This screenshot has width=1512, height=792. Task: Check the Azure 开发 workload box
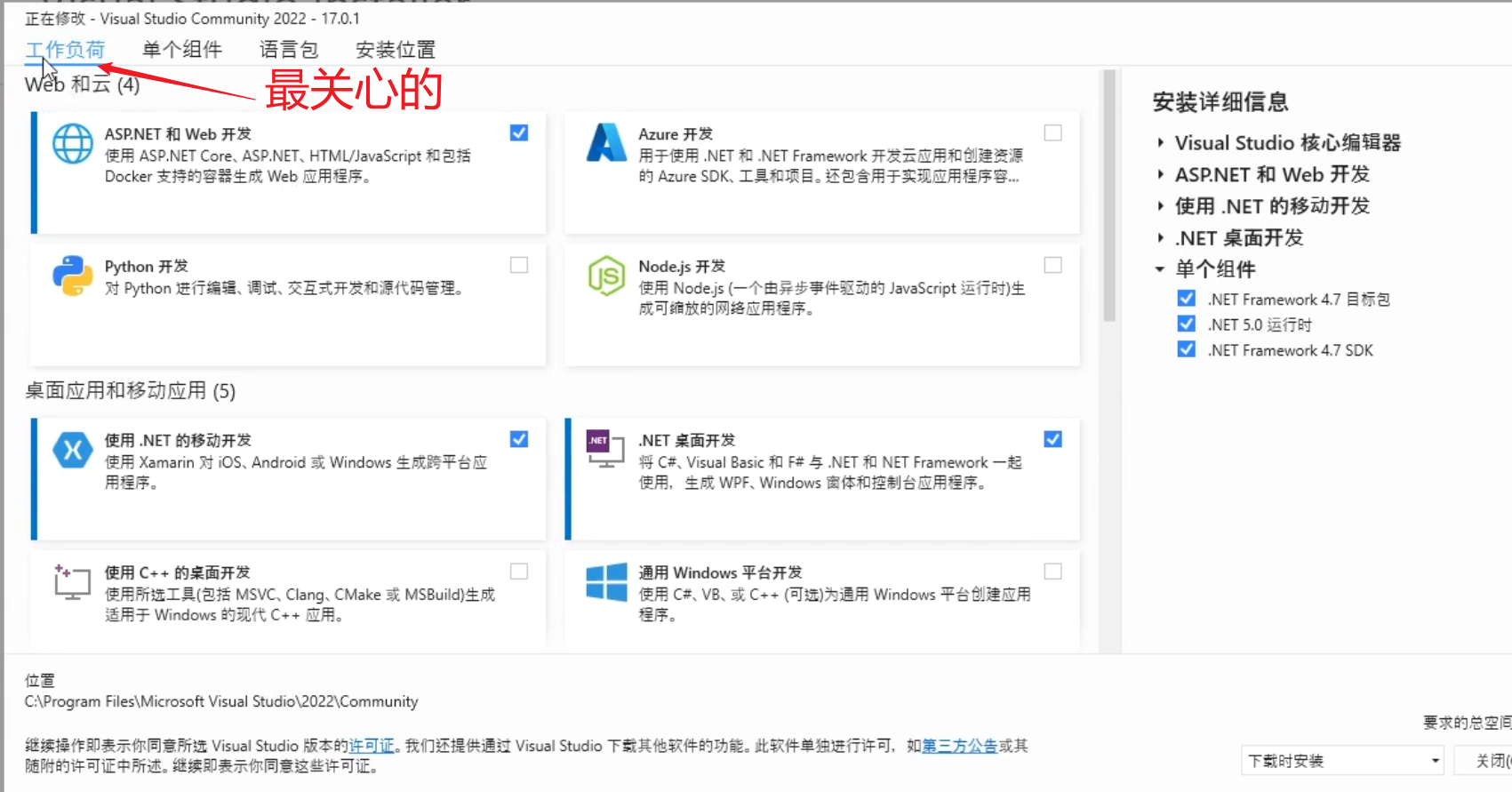(x=1052, y=132)
